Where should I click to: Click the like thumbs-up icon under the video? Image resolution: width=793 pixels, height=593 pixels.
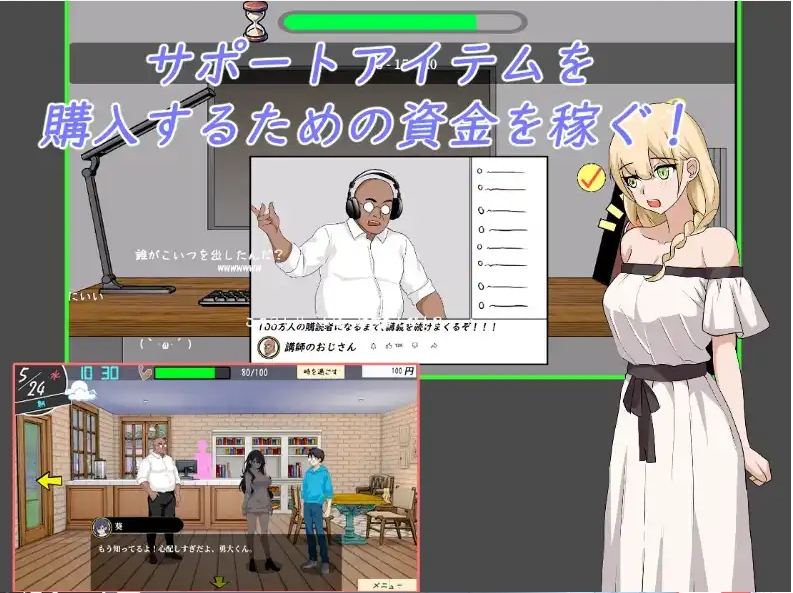tap(388, 346)
